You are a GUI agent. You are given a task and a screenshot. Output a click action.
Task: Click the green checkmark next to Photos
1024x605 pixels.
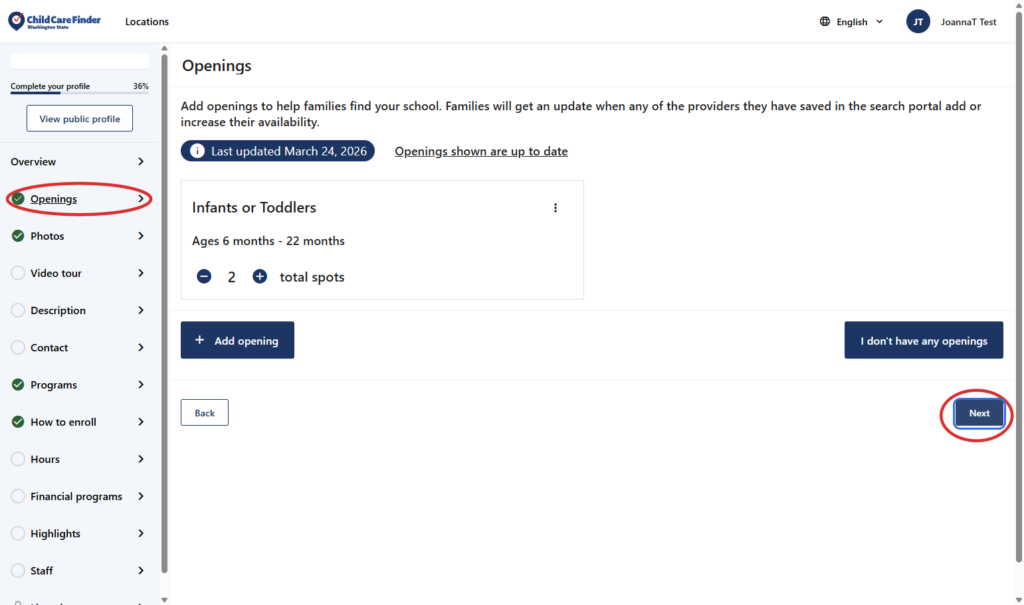(x=18, y=236)
